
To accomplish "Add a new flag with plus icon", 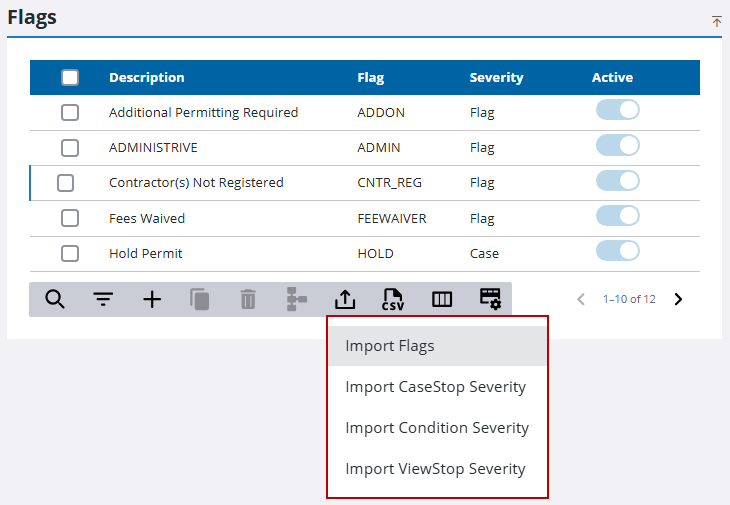I will 152,299.
